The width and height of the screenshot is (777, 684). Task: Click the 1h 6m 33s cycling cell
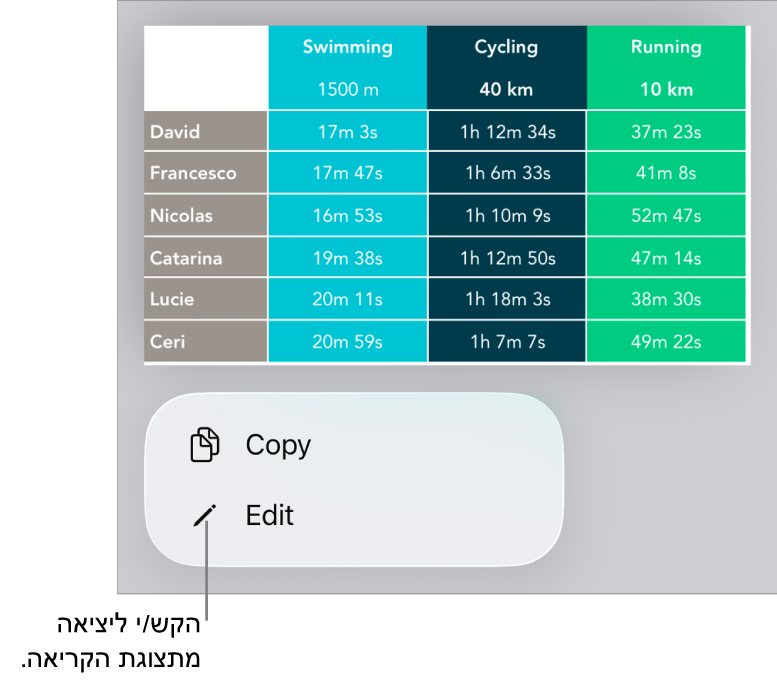coord(507,173)
